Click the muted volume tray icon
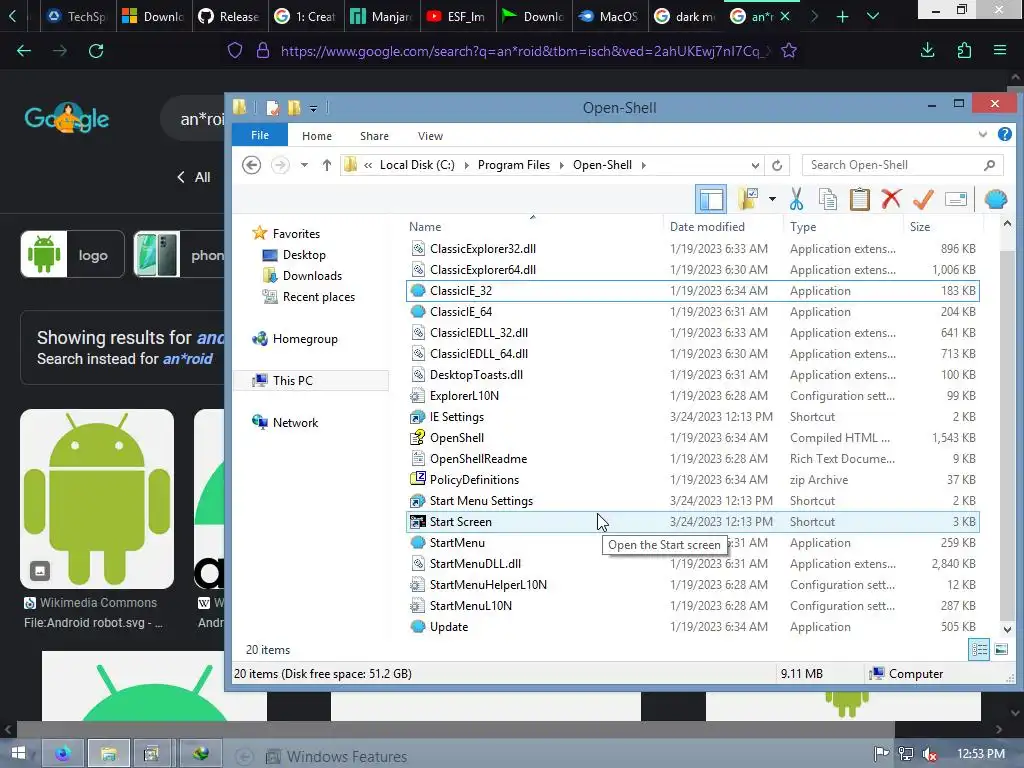 click(930, 754)
